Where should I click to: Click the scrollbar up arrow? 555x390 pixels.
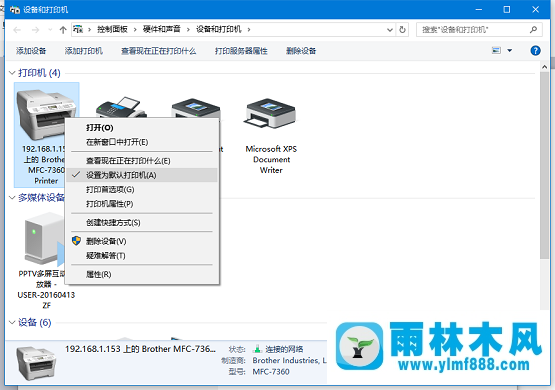544,67
